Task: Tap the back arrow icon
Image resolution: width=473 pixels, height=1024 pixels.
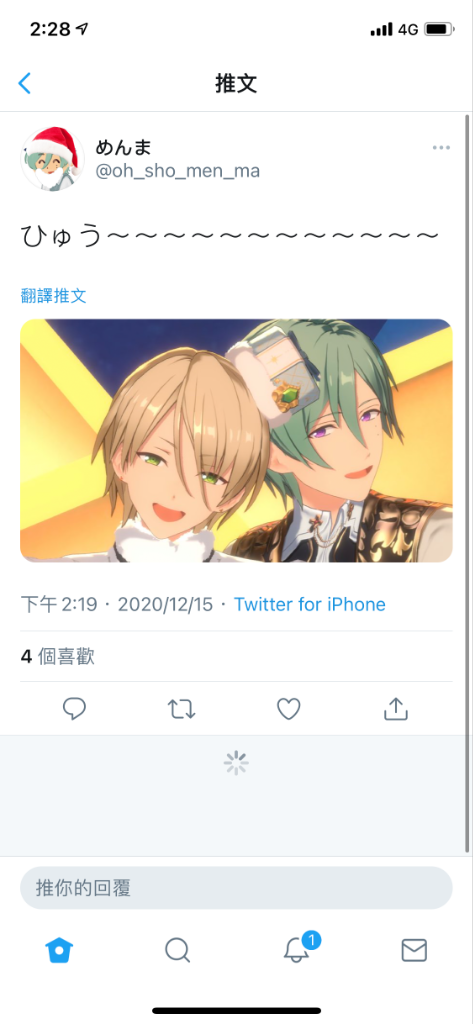Action: [x=25, y=83]
